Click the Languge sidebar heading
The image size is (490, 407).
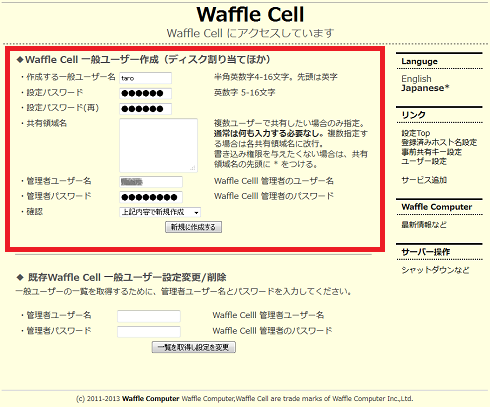[419, 61]
